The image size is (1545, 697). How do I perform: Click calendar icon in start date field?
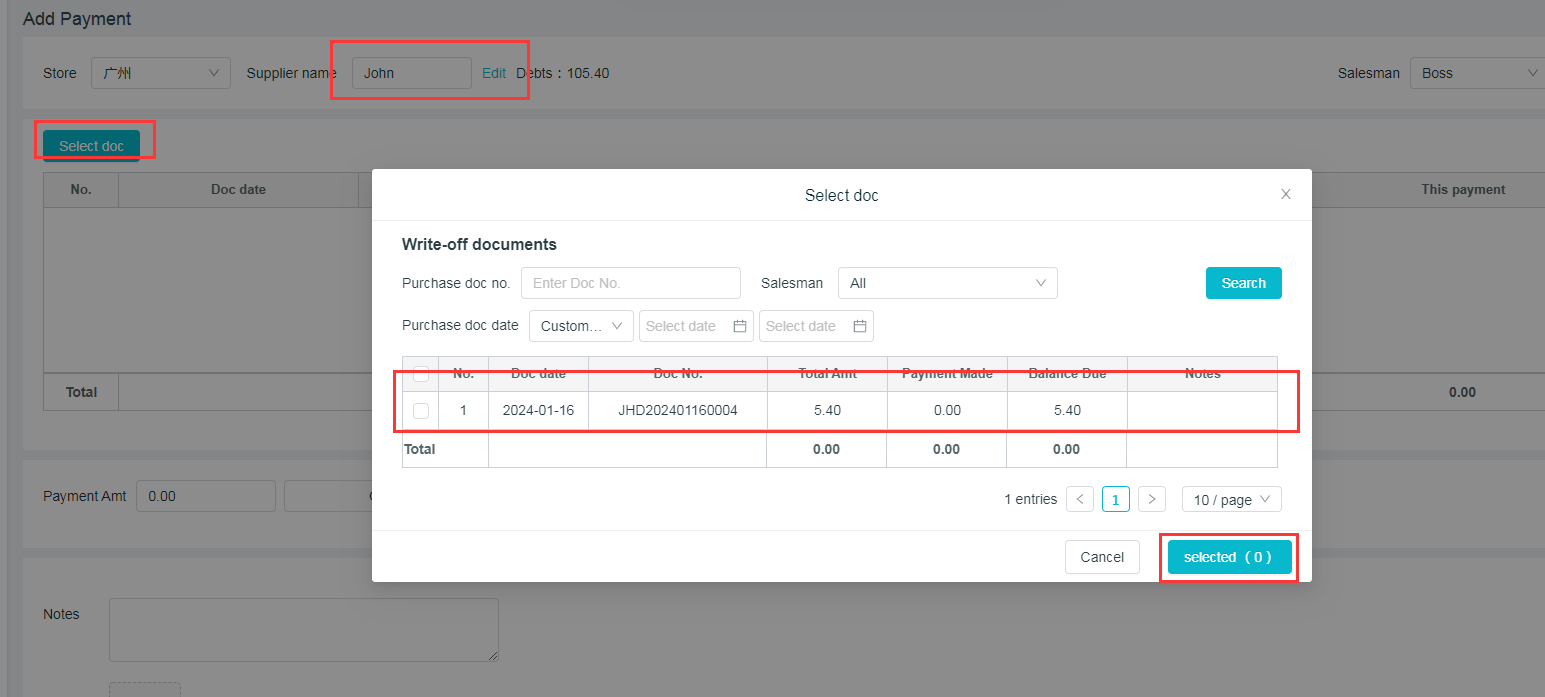click(740, 326)
